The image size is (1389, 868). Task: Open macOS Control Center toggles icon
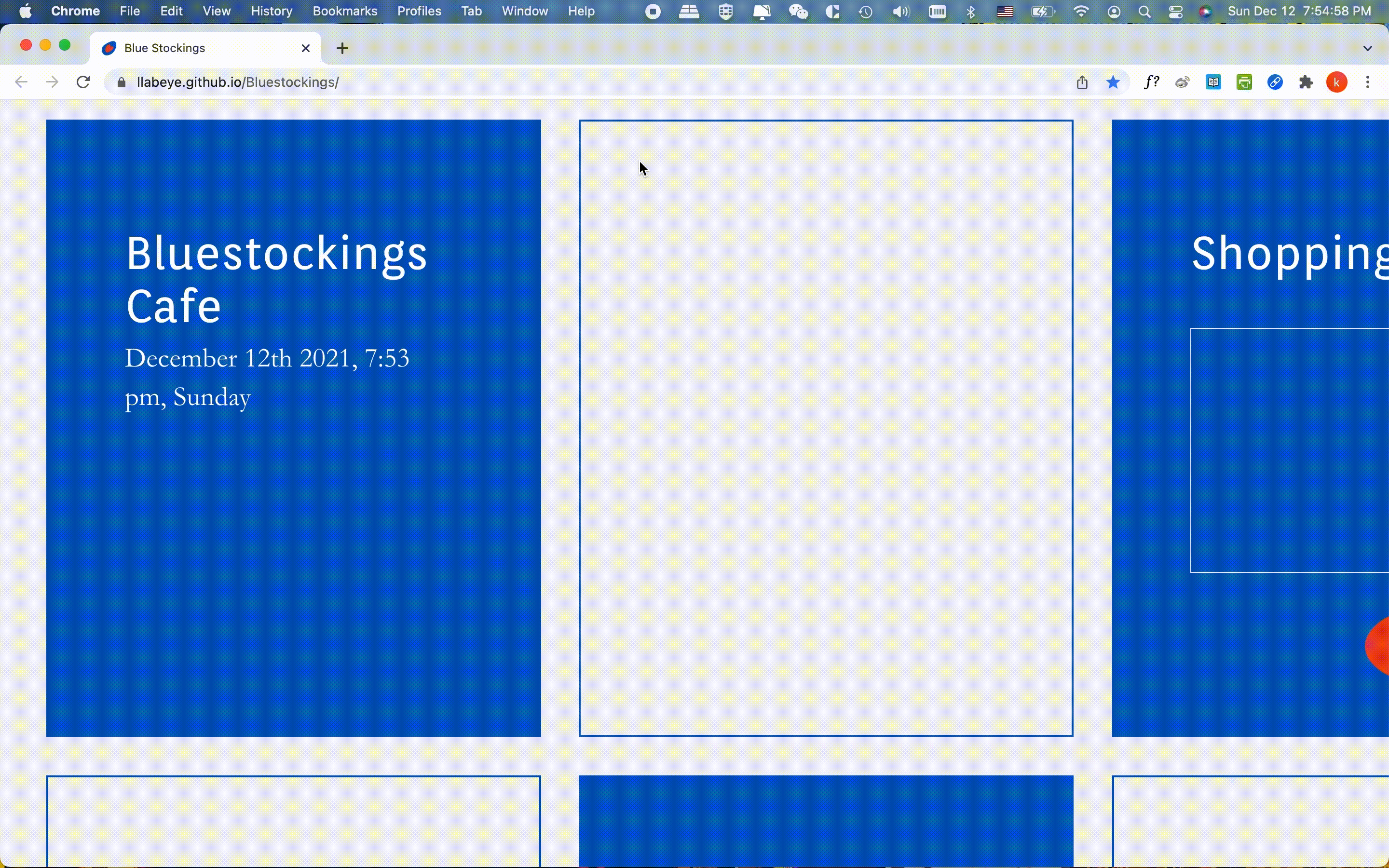(x=1175, y=12)
